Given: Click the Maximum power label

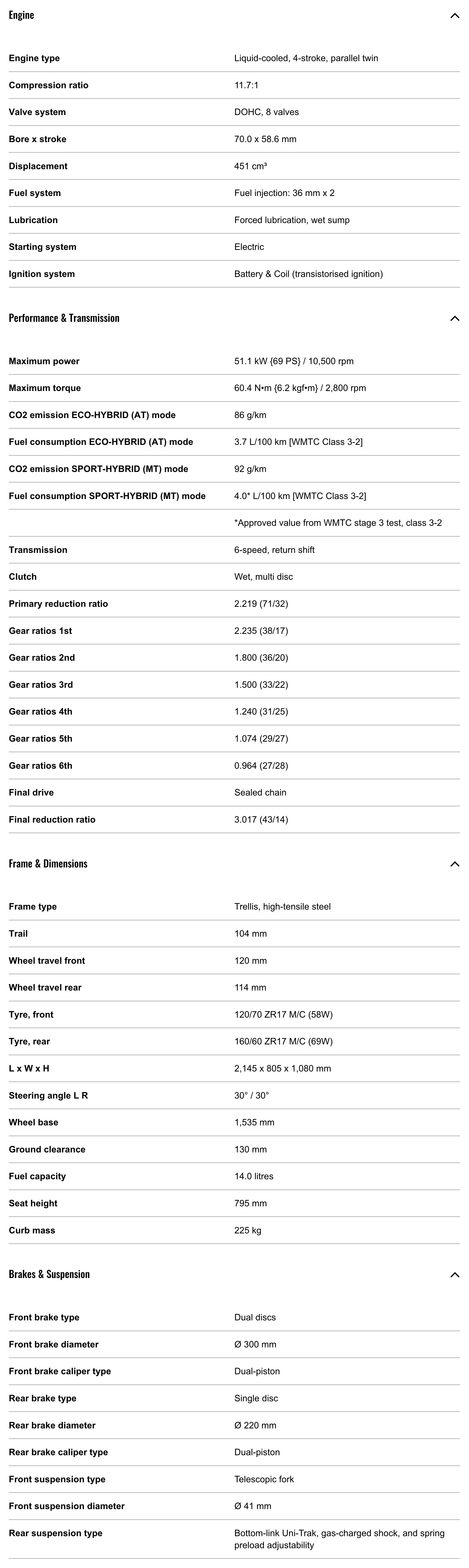Looking at the screenshot, I should 44,361.
